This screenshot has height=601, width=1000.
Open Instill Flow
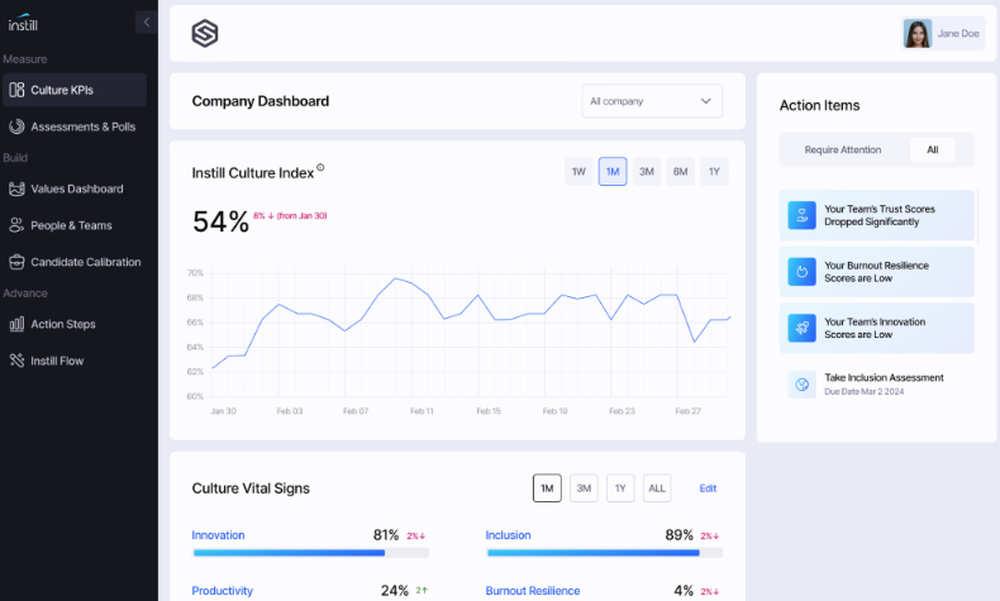75,360
